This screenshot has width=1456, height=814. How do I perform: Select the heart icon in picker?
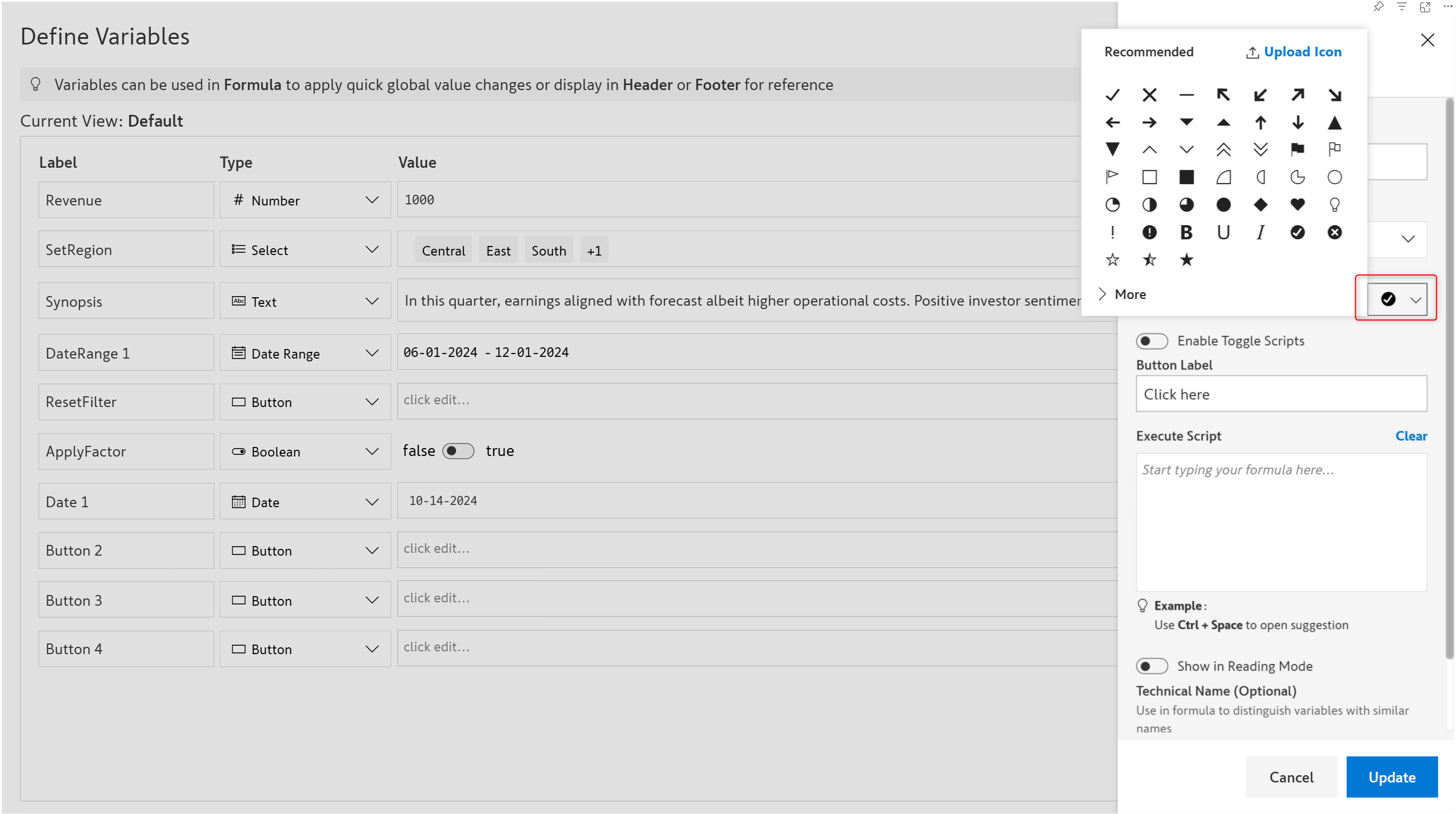pos(1297,205)
